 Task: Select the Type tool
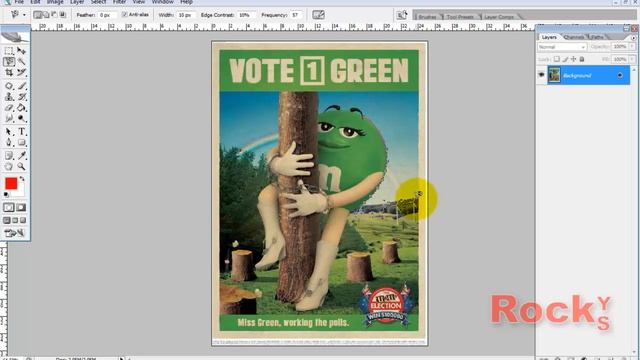tap(22, 132)
